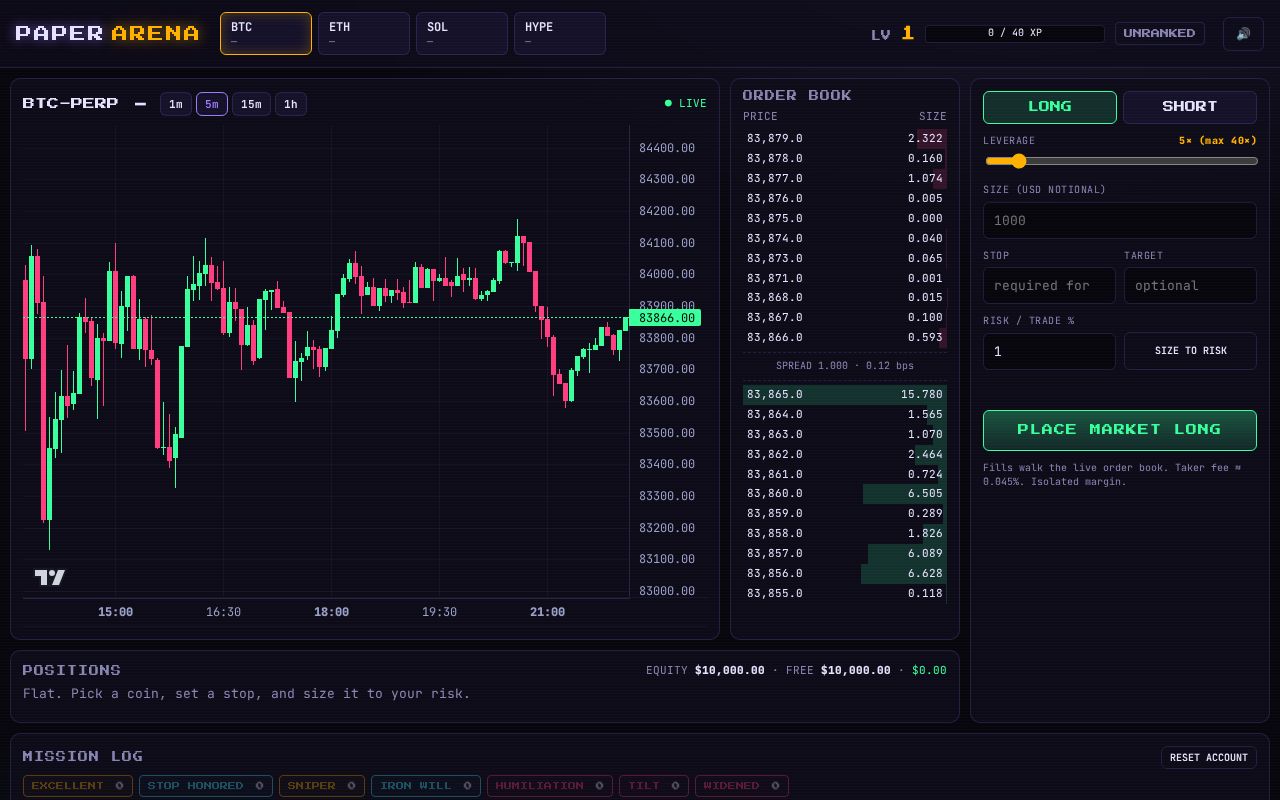Click the SIZE TO RISK button
Viewport: 1280px width, 800px height.
pyautogui.click(x=1190, y=351)
